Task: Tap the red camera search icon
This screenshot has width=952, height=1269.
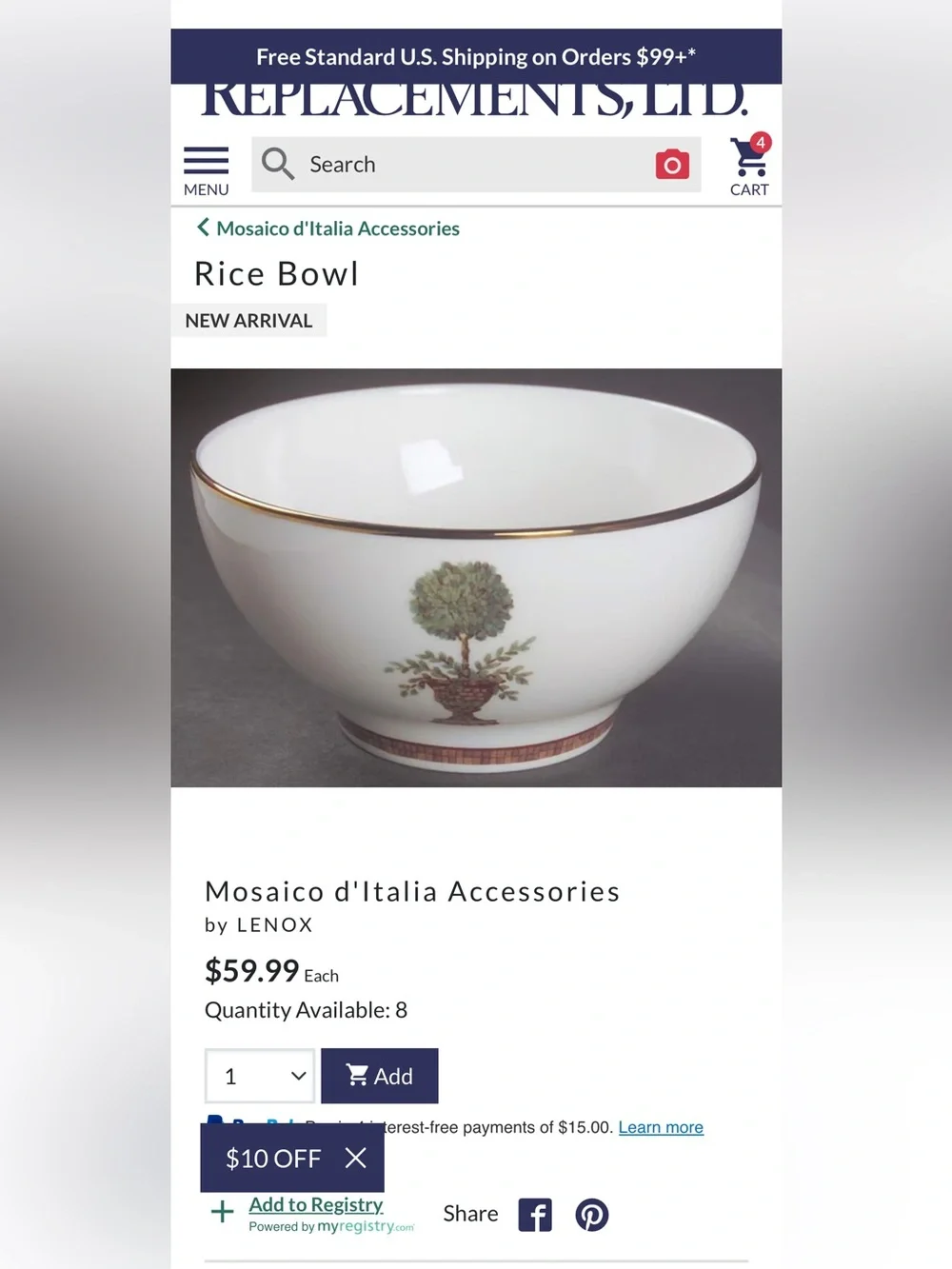Action: 672,164
